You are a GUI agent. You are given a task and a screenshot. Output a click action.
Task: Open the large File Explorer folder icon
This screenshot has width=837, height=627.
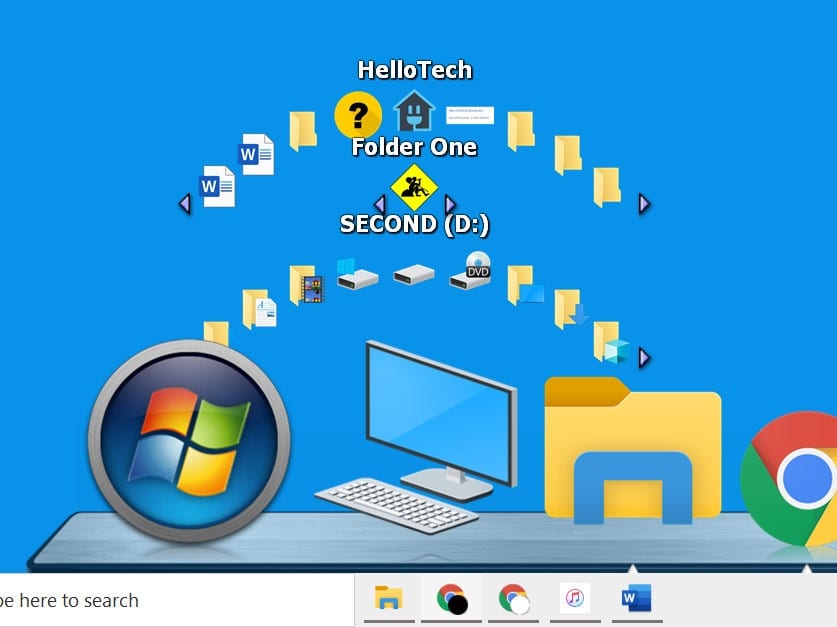click(x=632, y=450)
